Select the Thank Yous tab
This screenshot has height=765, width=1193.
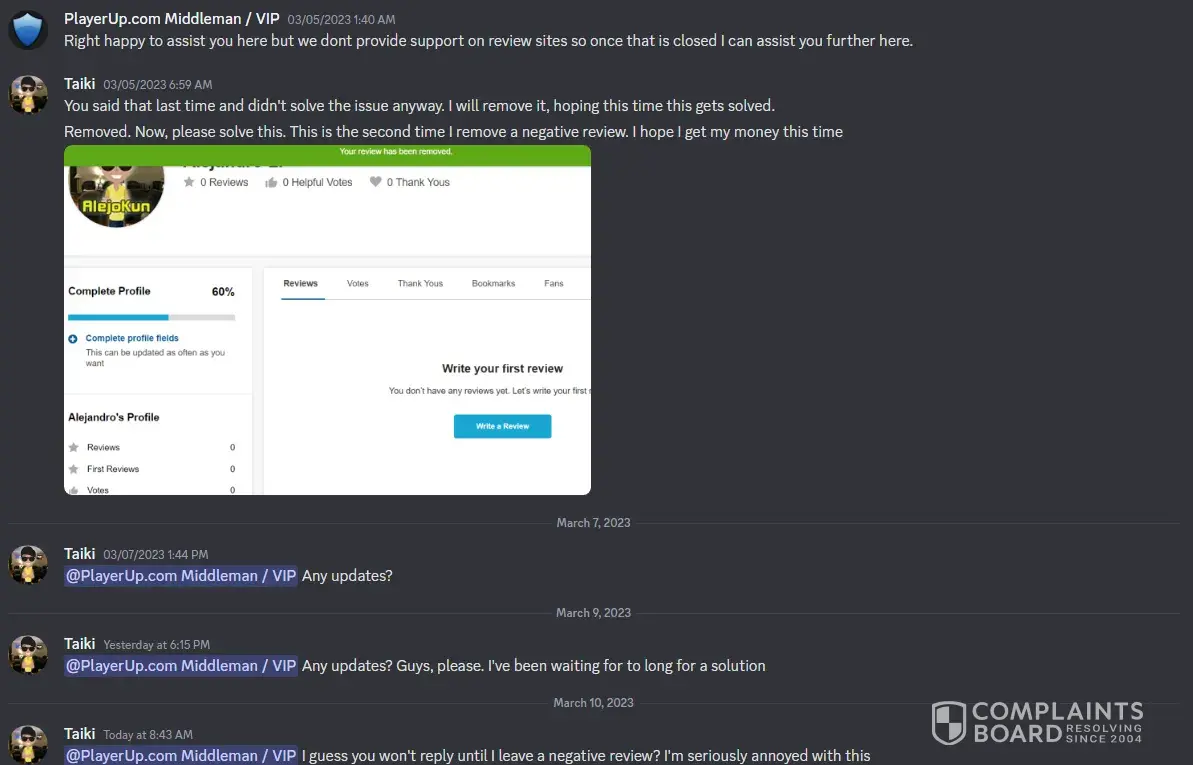420,283
